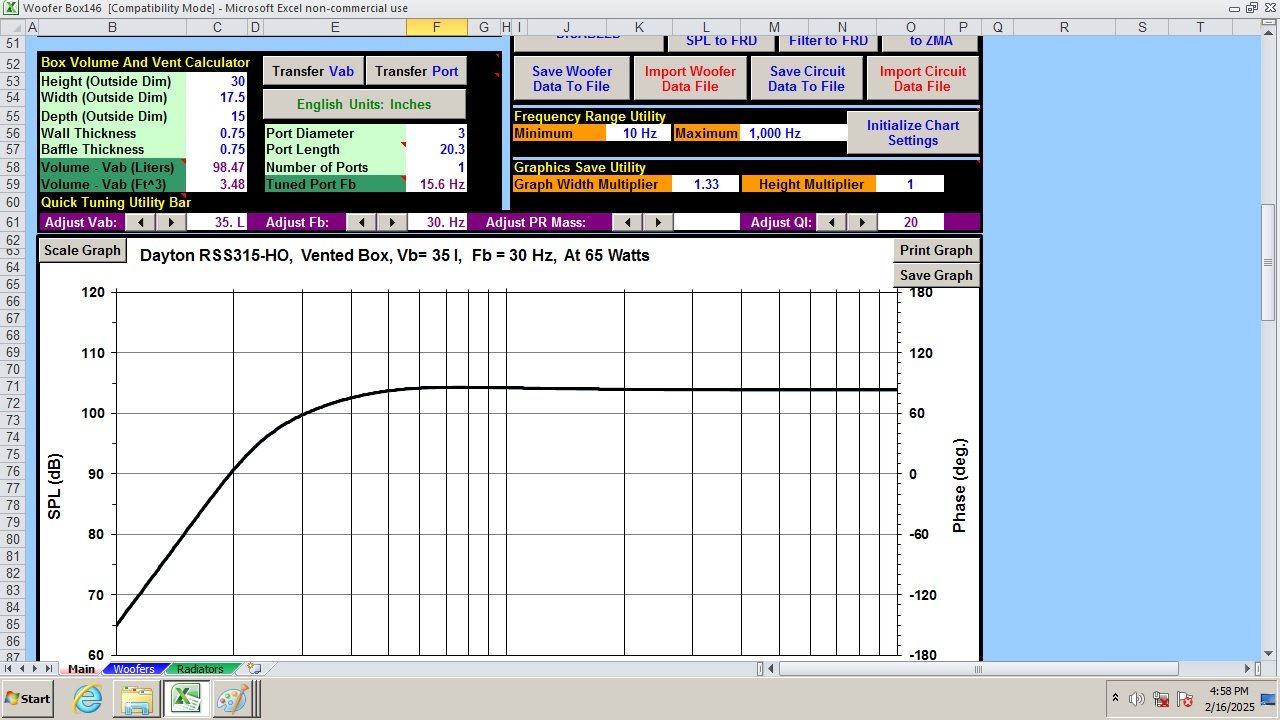
Task: Decrease Vab with the left arrow
Action: point(141,223)
